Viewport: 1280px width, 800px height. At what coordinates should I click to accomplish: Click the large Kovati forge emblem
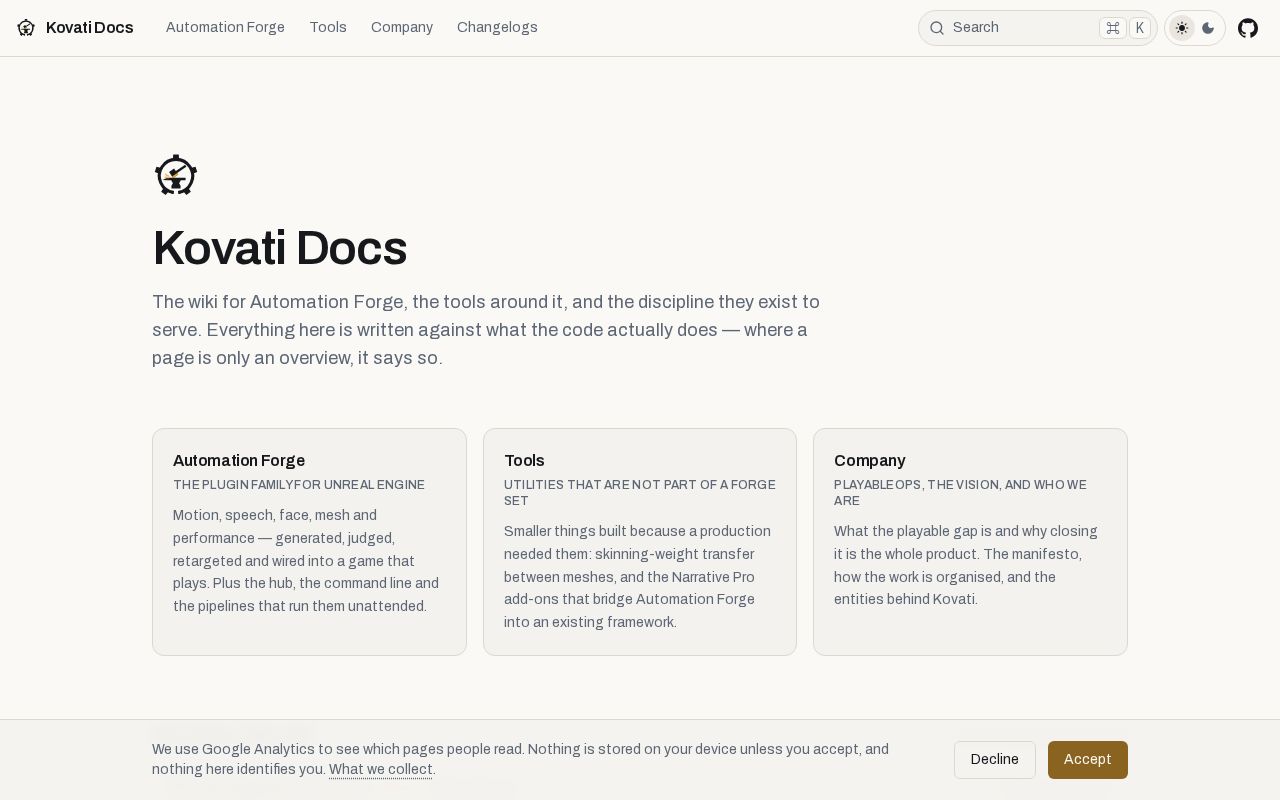click(176, 175)
